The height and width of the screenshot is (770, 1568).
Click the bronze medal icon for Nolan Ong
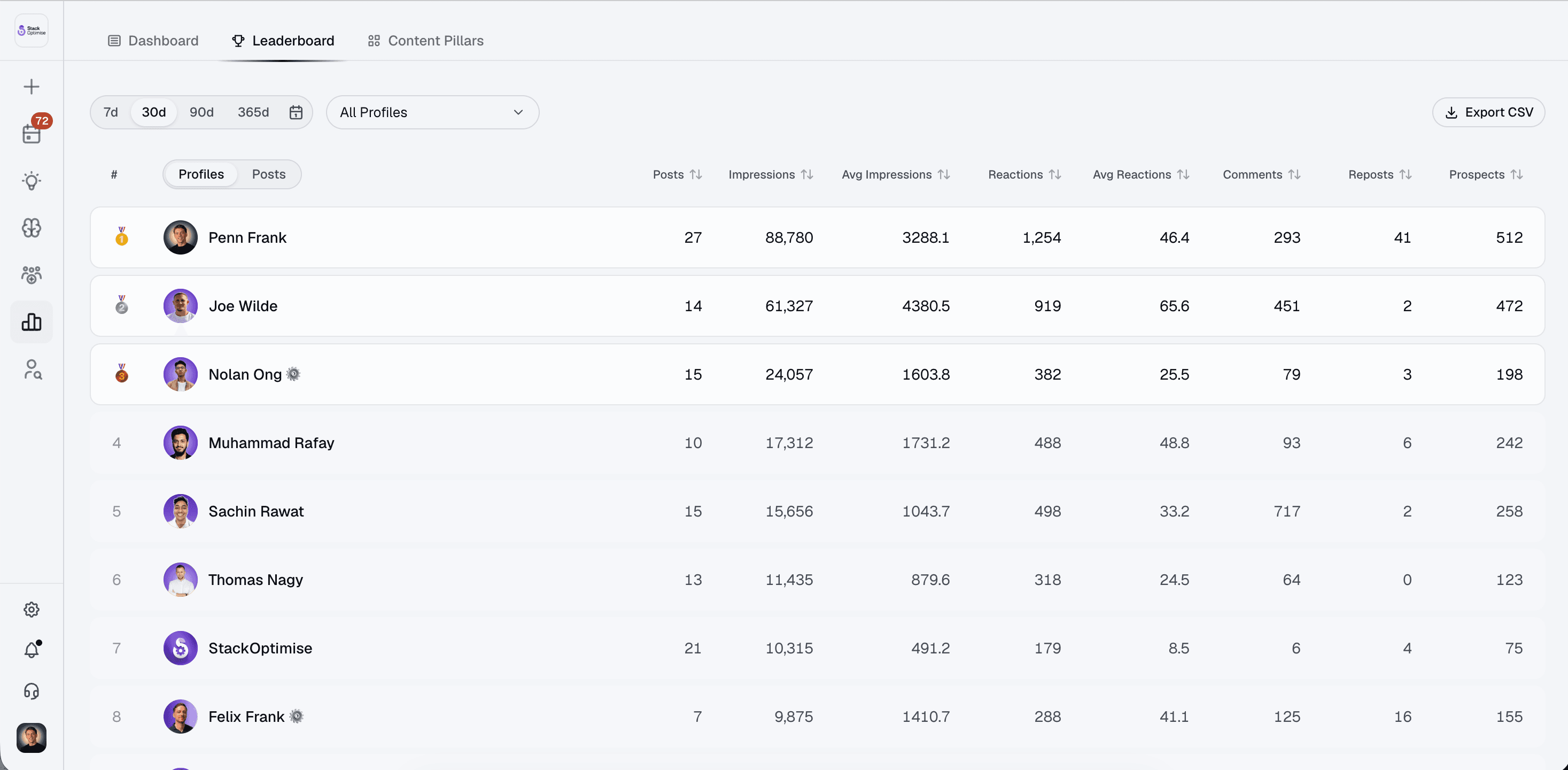tap(122, 373)
